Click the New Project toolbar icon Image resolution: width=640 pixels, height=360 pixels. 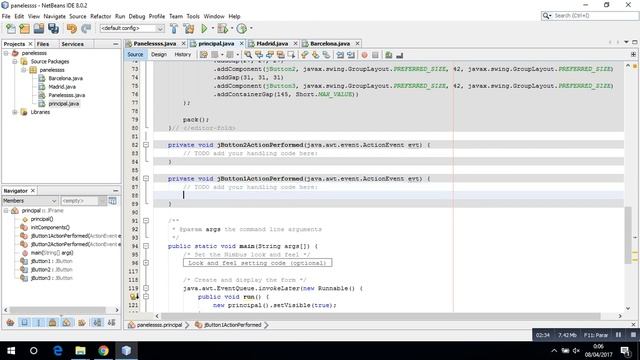click(24, 29)
